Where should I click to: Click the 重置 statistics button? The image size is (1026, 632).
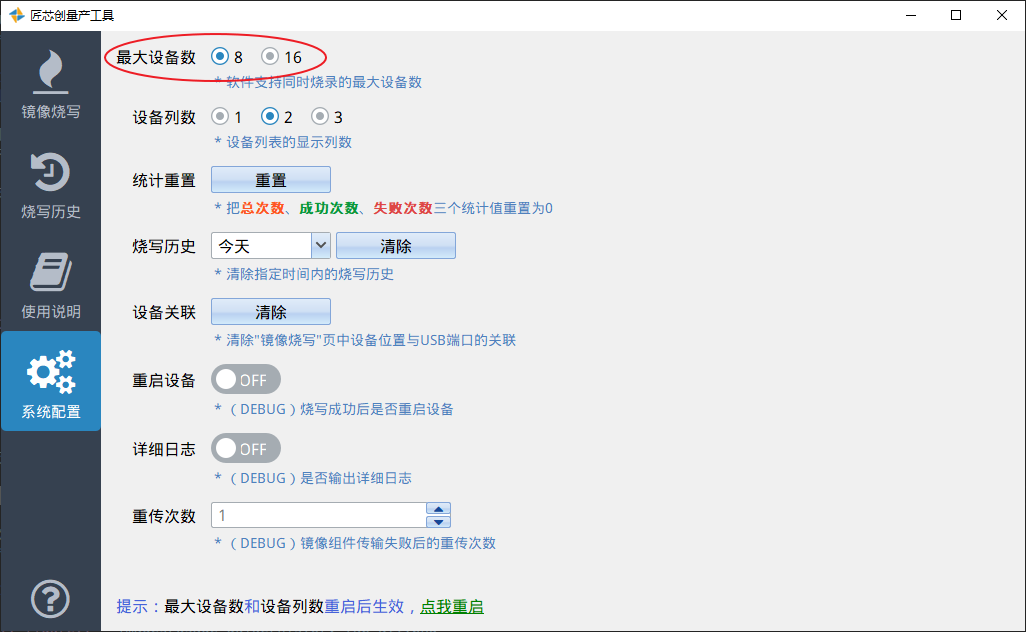(x=271, y=180)
